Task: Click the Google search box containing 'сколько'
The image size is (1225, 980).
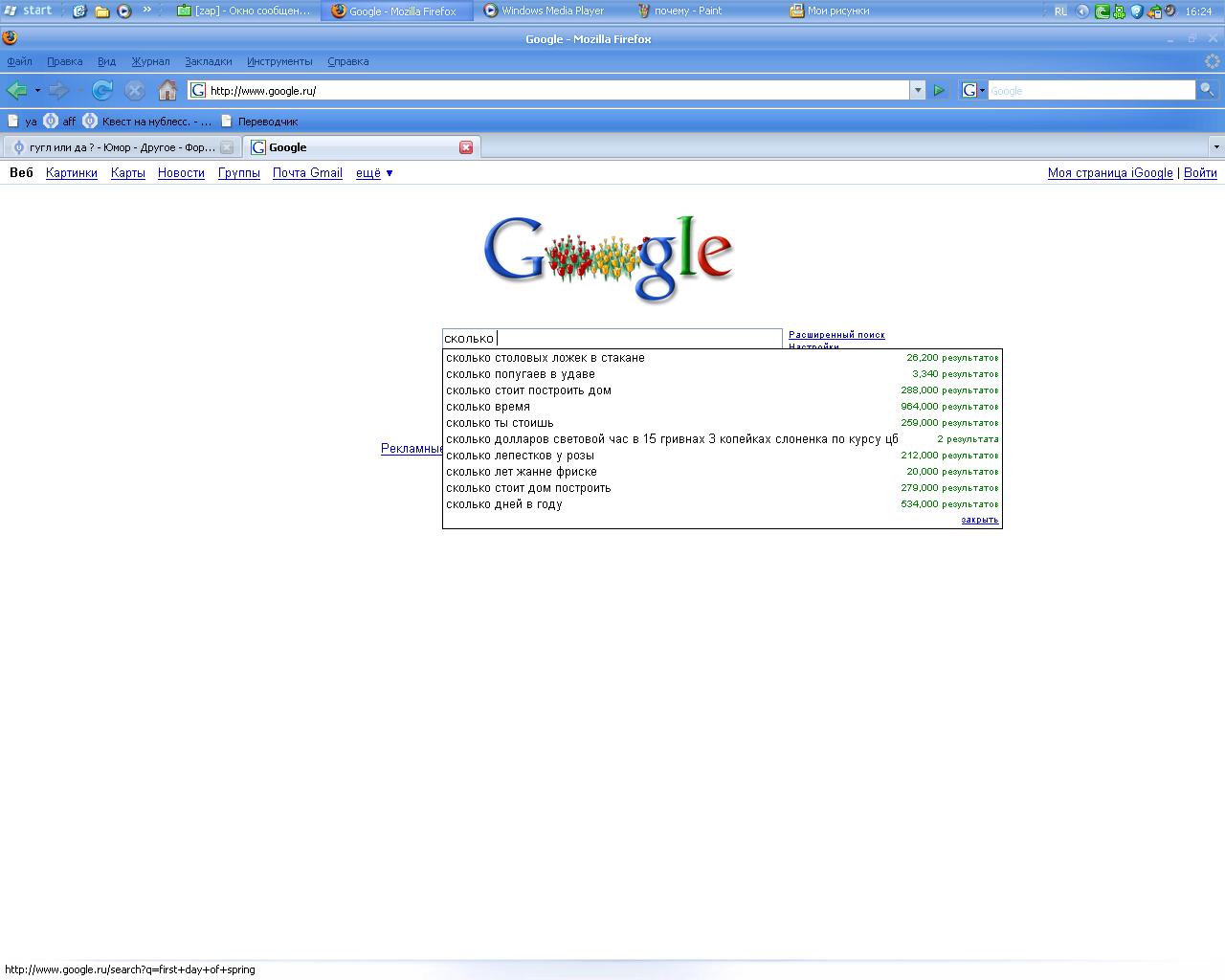Action: [x=612, y=338]
